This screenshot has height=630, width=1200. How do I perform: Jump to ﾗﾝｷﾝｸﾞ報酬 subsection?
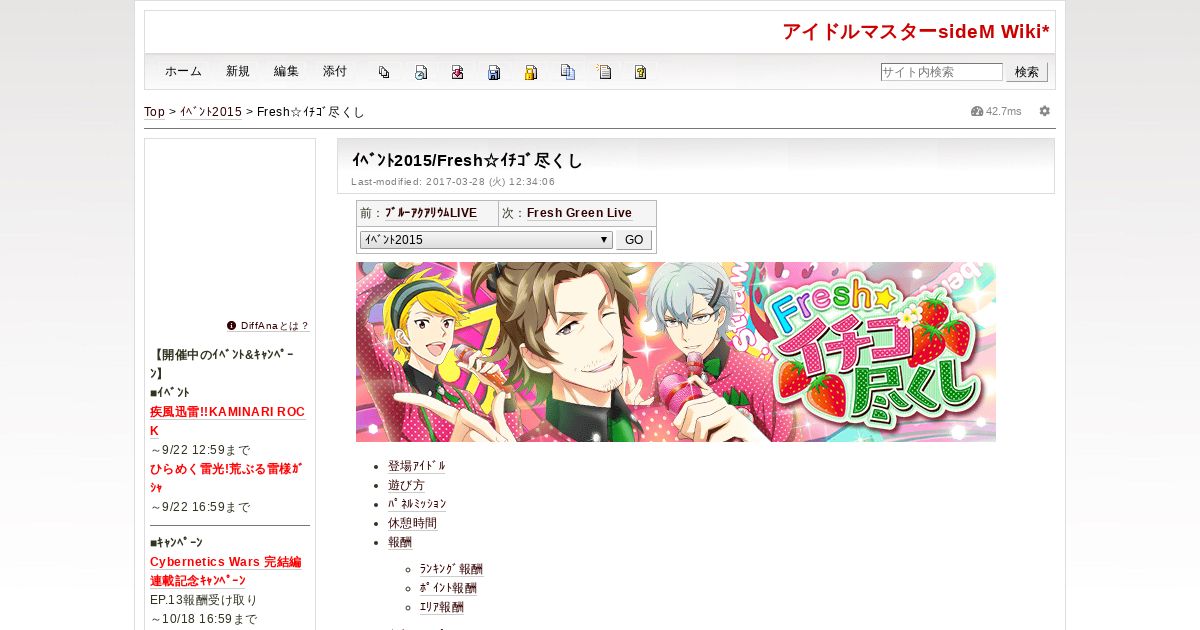pyautogui.click(x=451, y=570)
